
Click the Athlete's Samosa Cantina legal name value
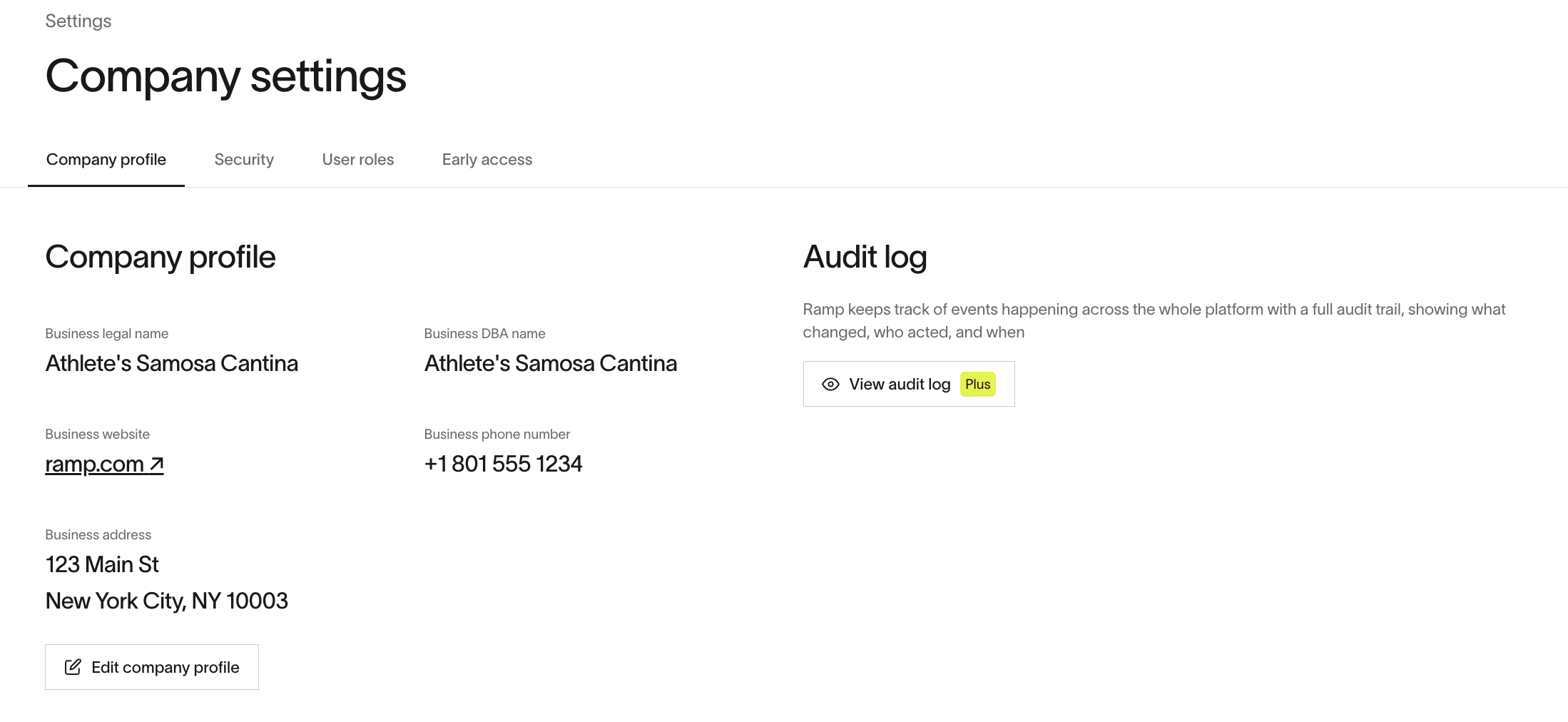coord(172,364)
